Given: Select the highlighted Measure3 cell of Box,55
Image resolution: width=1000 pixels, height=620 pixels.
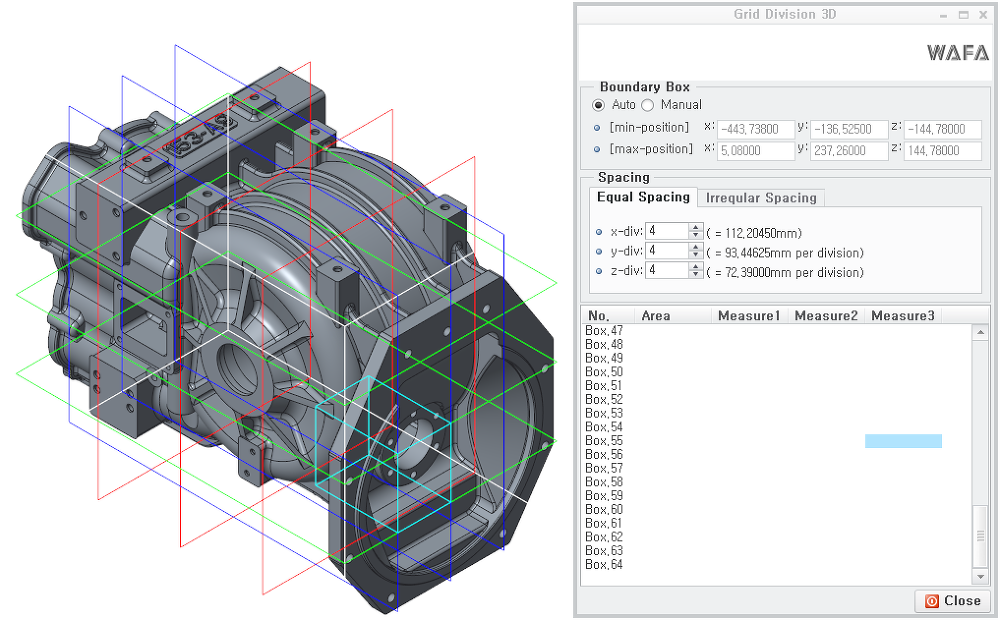Looking at the screenshot, I should coord(903,441).
